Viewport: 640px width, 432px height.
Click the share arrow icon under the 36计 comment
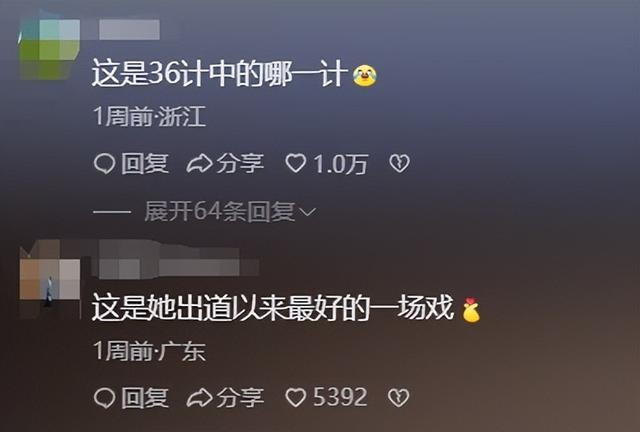click(199, 164)
